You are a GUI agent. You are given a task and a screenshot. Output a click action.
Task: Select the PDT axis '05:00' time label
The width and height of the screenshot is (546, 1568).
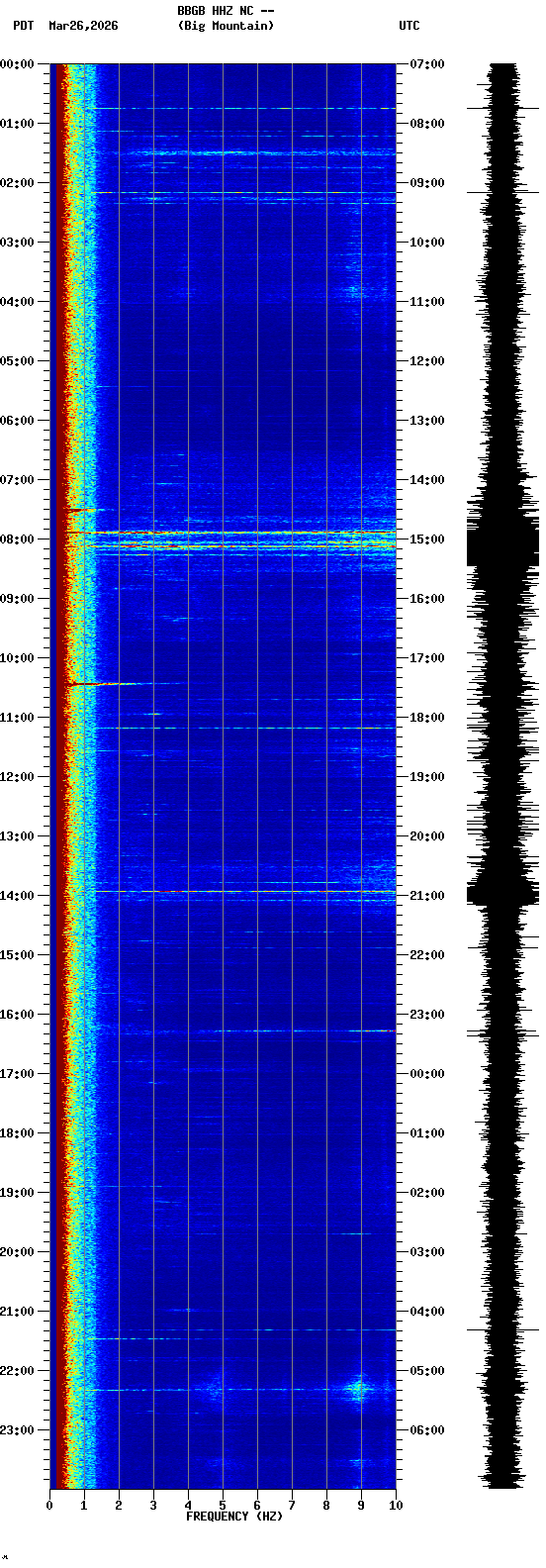pyautogui.click(x=17, y=361)
